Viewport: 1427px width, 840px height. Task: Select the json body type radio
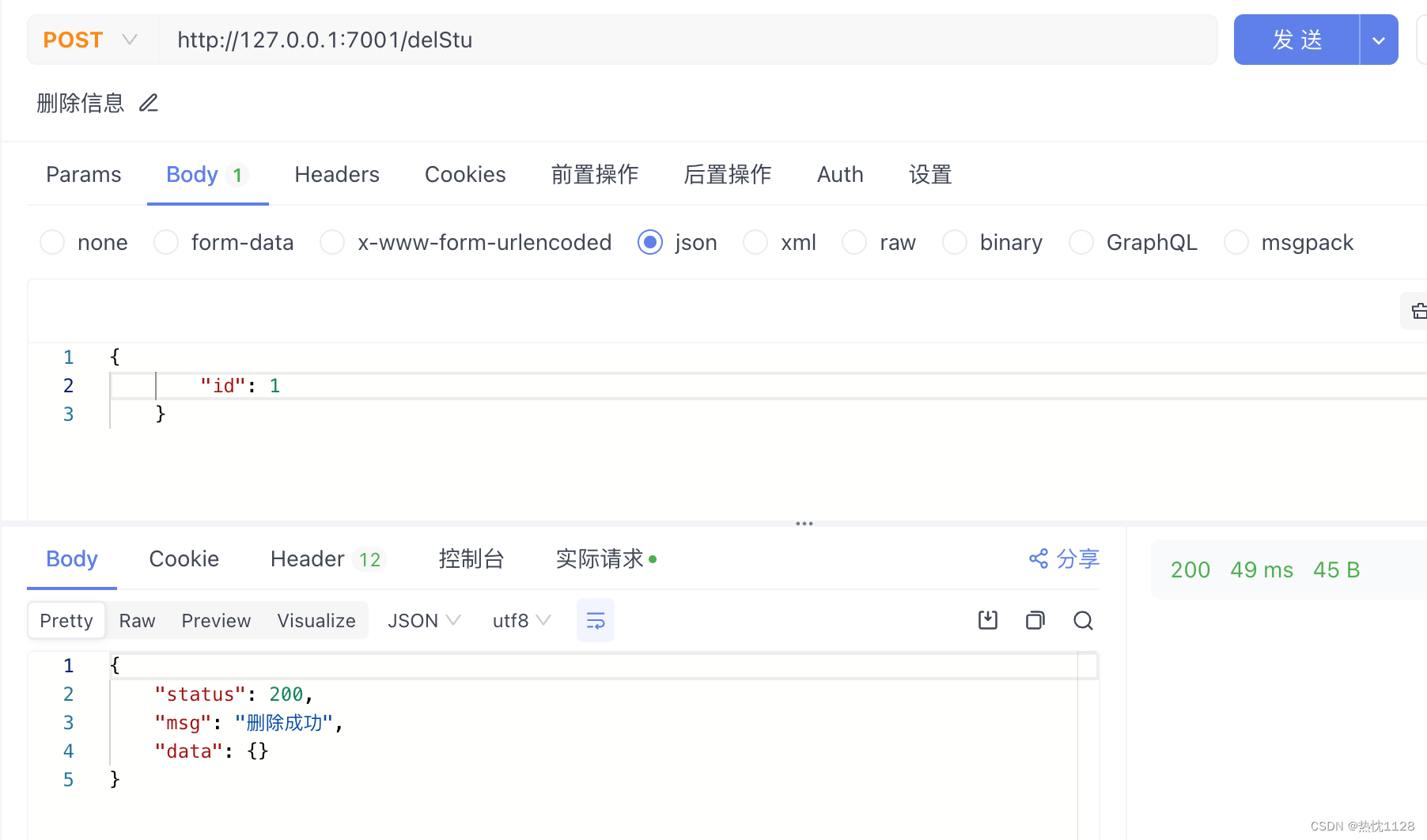click(650, 242)
